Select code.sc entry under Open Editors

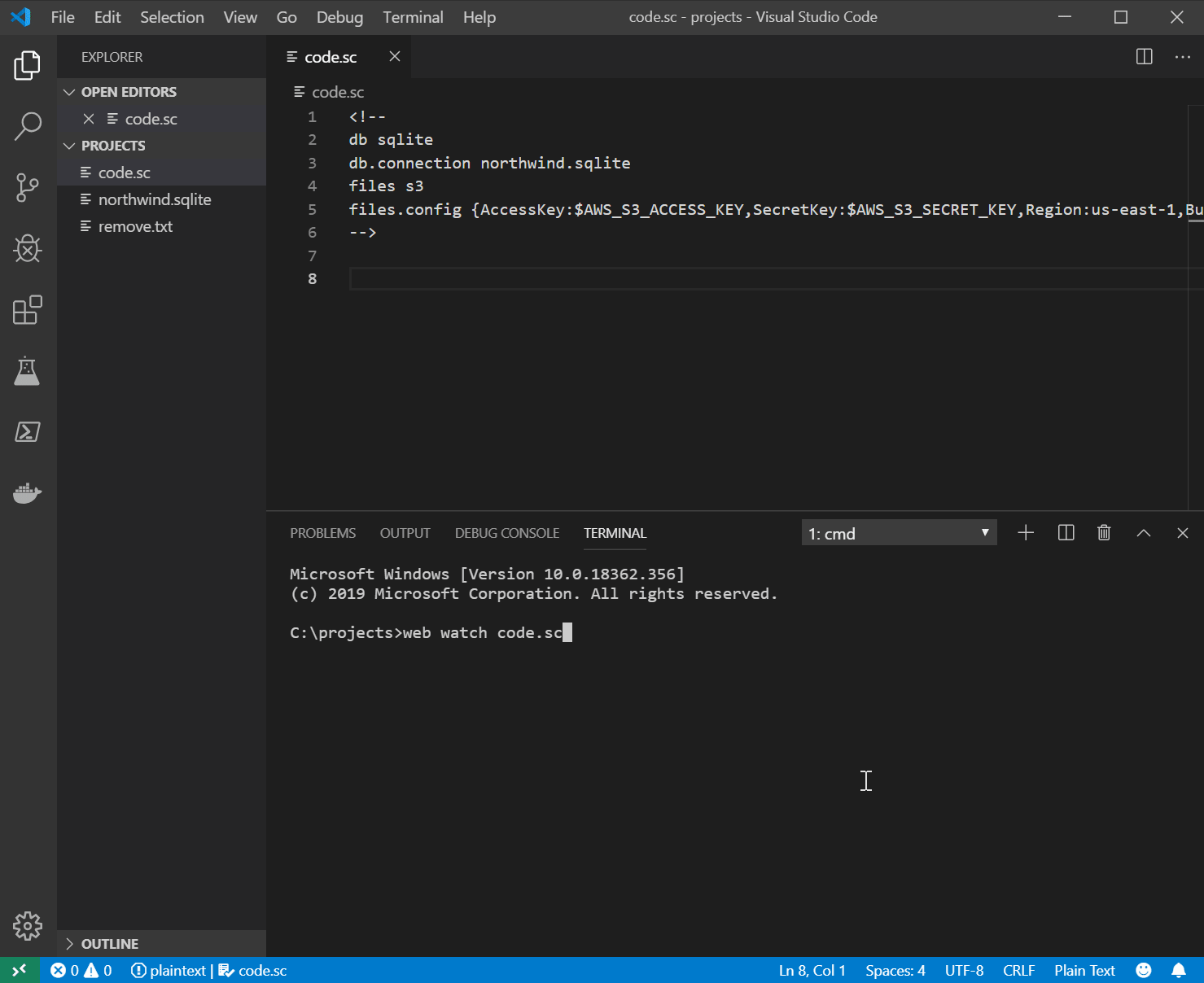pos(162,119)
